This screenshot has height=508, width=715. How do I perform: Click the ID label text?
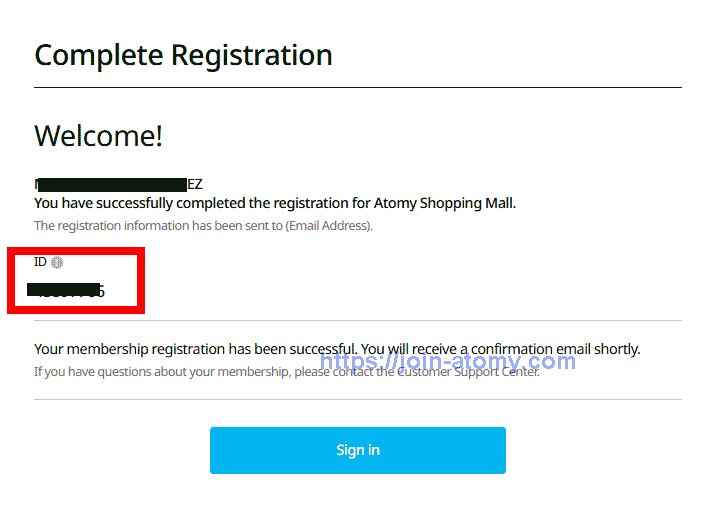(x=40, y=262)
